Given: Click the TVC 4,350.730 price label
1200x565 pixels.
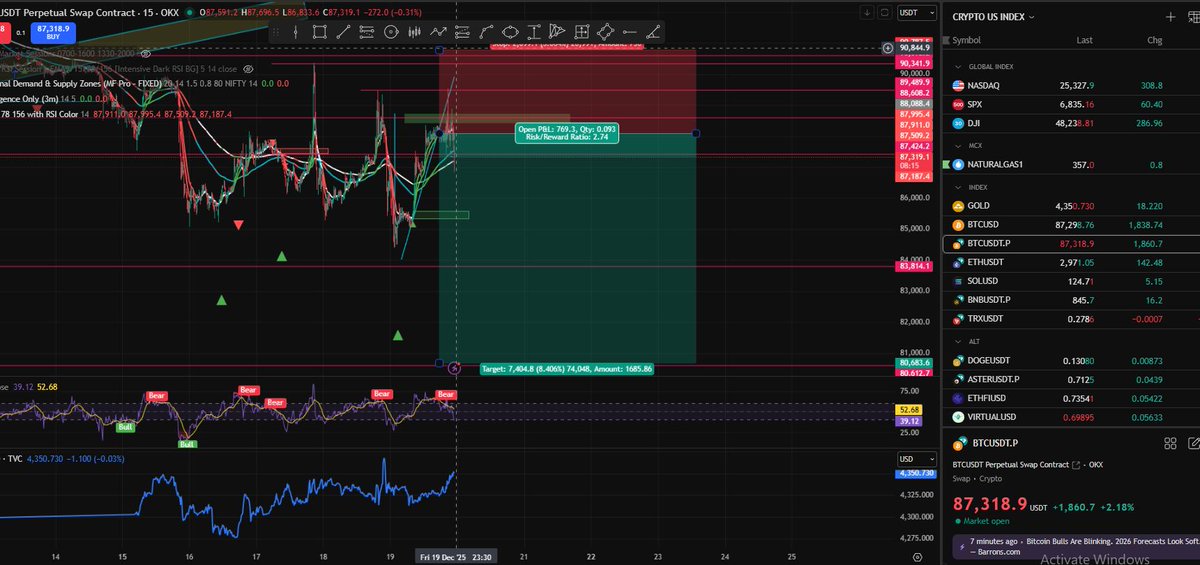Looking at the screenshot, I should [x=917, y=473].
